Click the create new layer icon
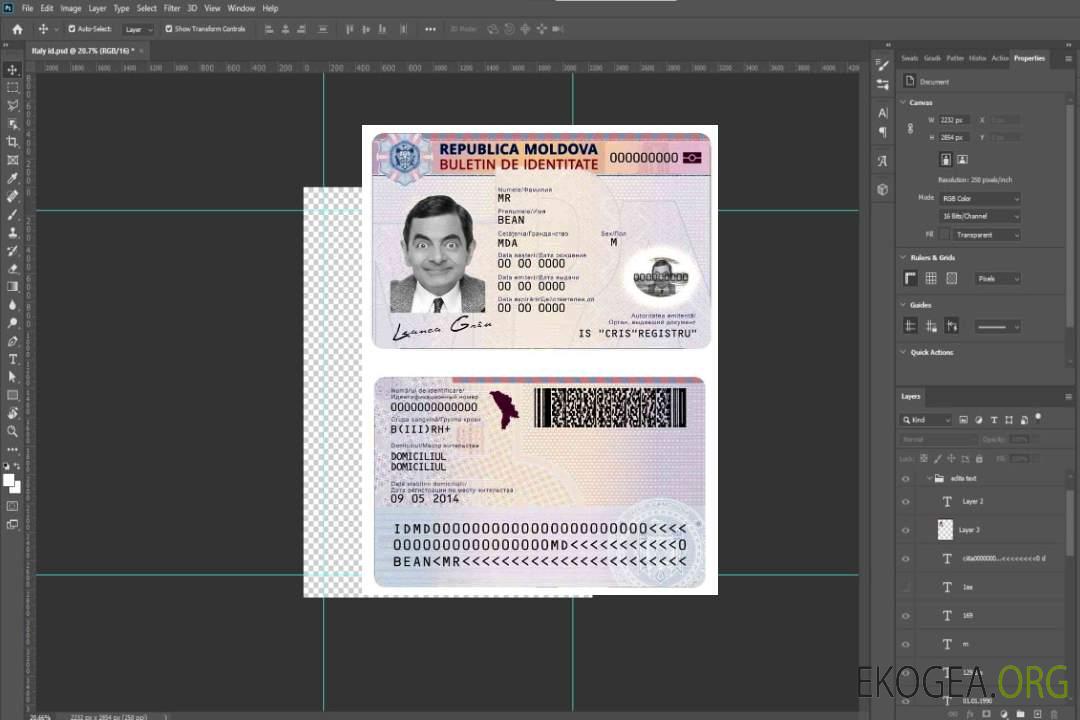This screenshot has height=720, width=1080. [x=1037, y=714]
